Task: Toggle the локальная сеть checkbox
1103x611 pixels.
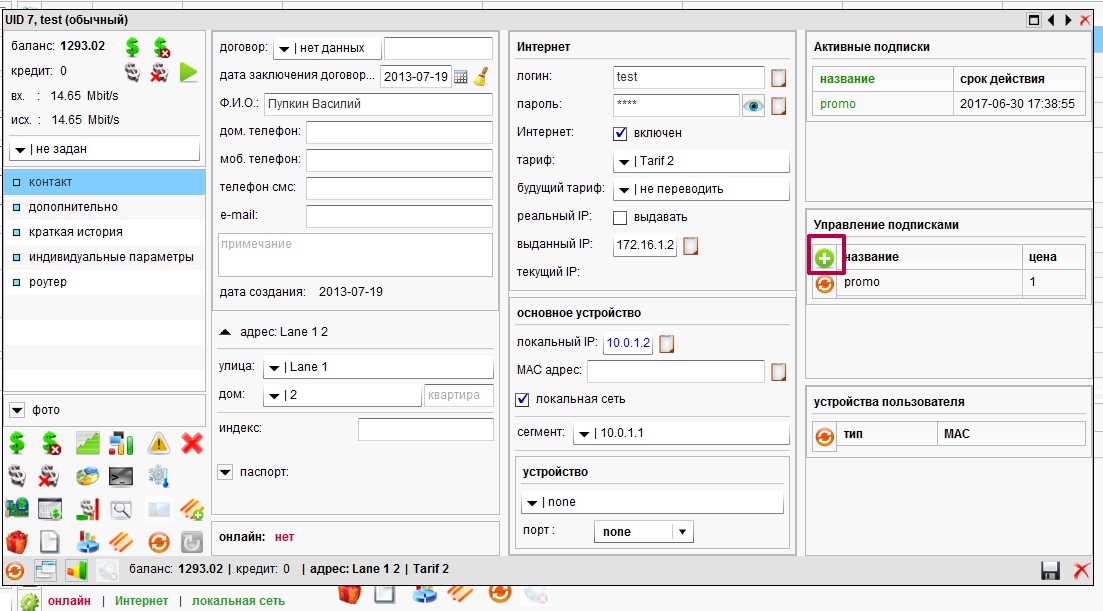Action: (x=522, y=399)
